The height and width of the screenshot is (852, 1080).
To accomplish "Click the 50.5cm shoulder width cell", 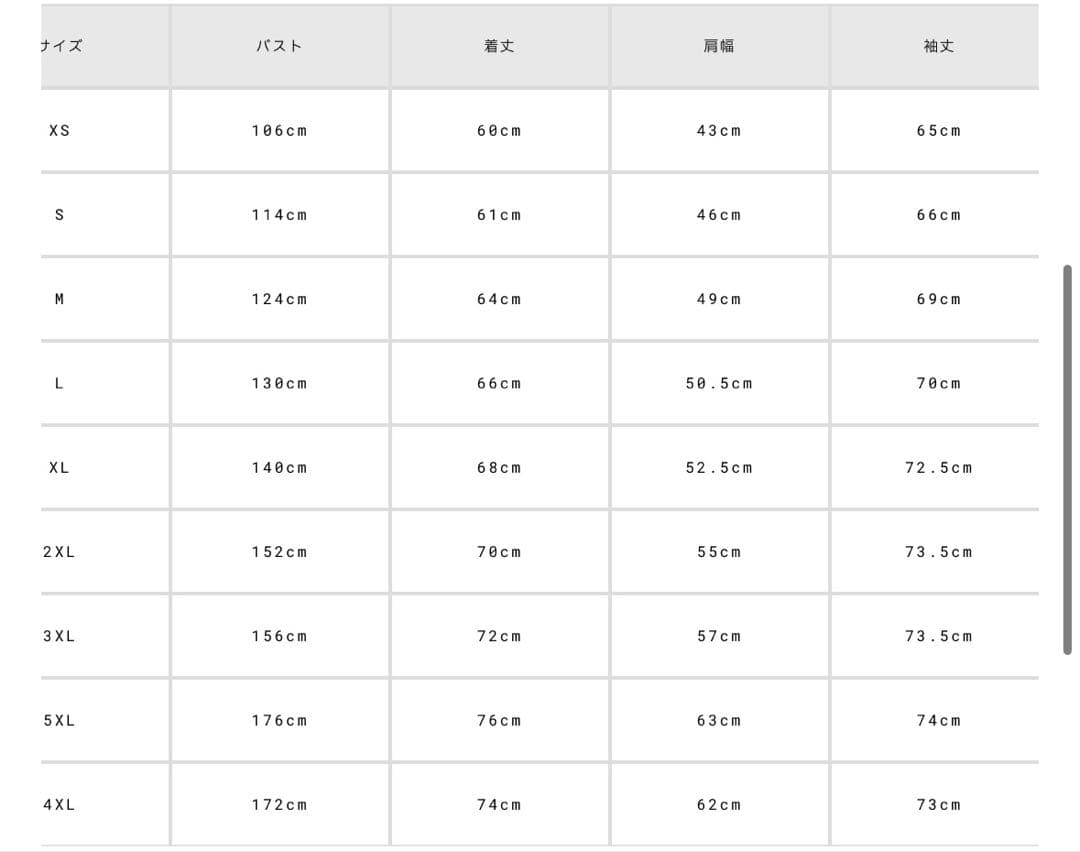I will [719, 383].
